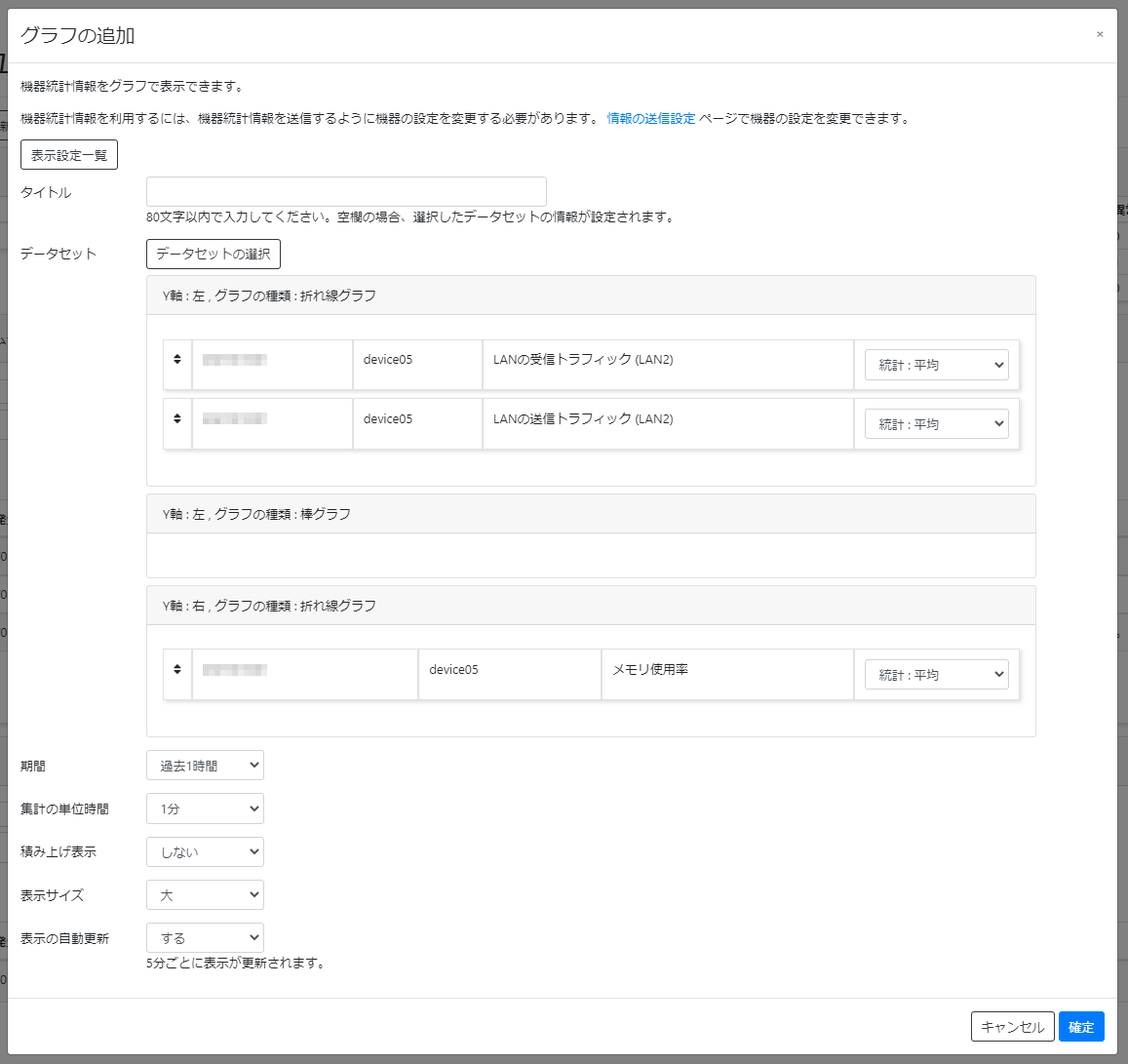Click the 表示設定一覧 button
Viewport: 1128px width, 1064px height.
coord(68,154)
